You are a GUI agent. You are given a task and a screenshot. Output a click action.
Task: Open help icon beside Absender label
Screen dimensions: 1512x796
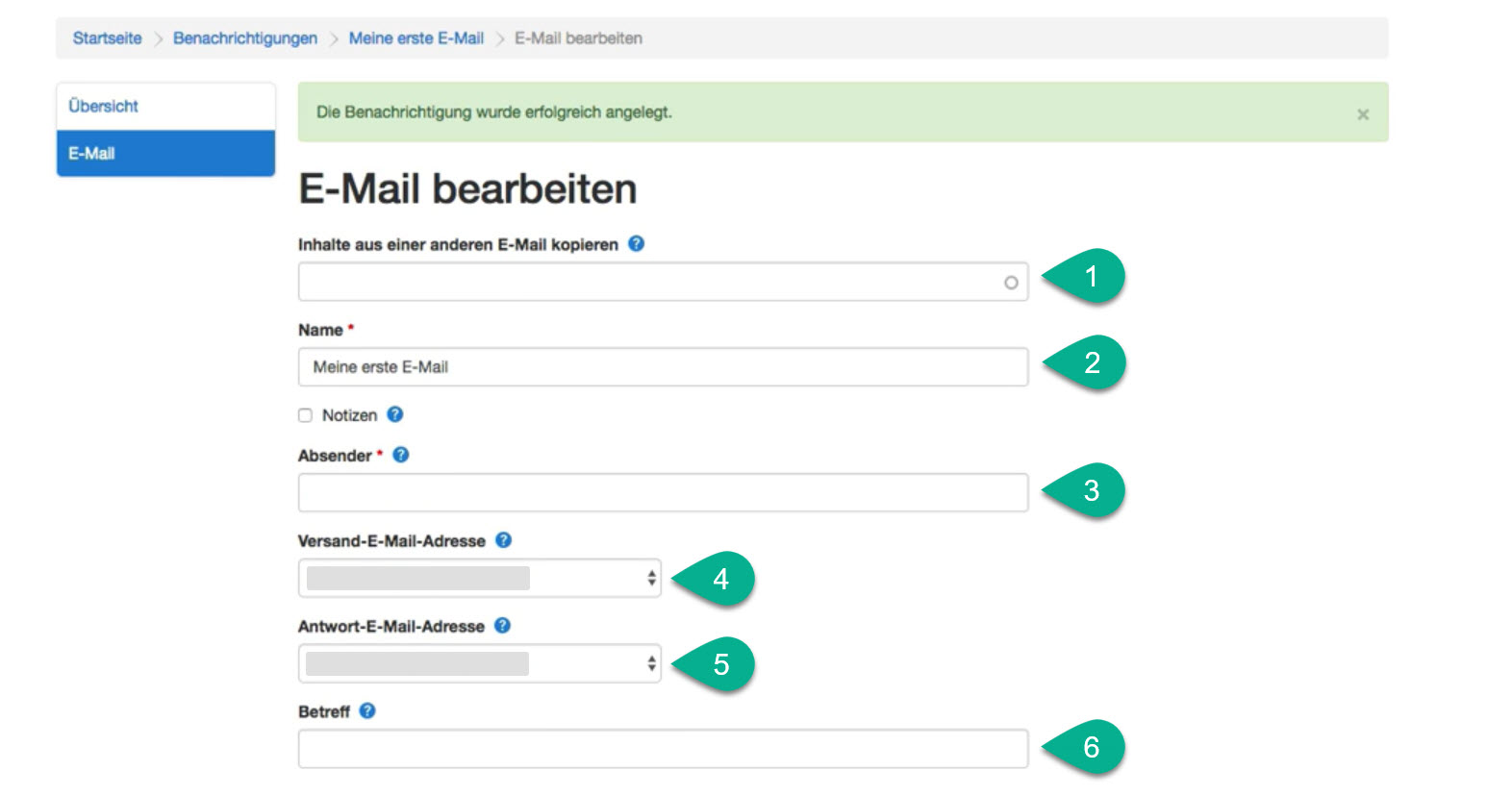pos(401,455)
